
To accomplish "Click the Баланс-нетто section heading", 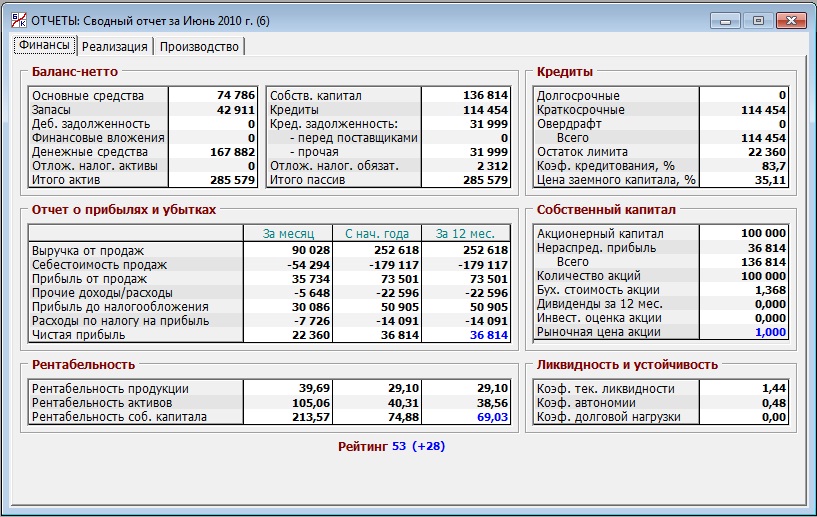I will pyautogui.click(x=75, y=72).
